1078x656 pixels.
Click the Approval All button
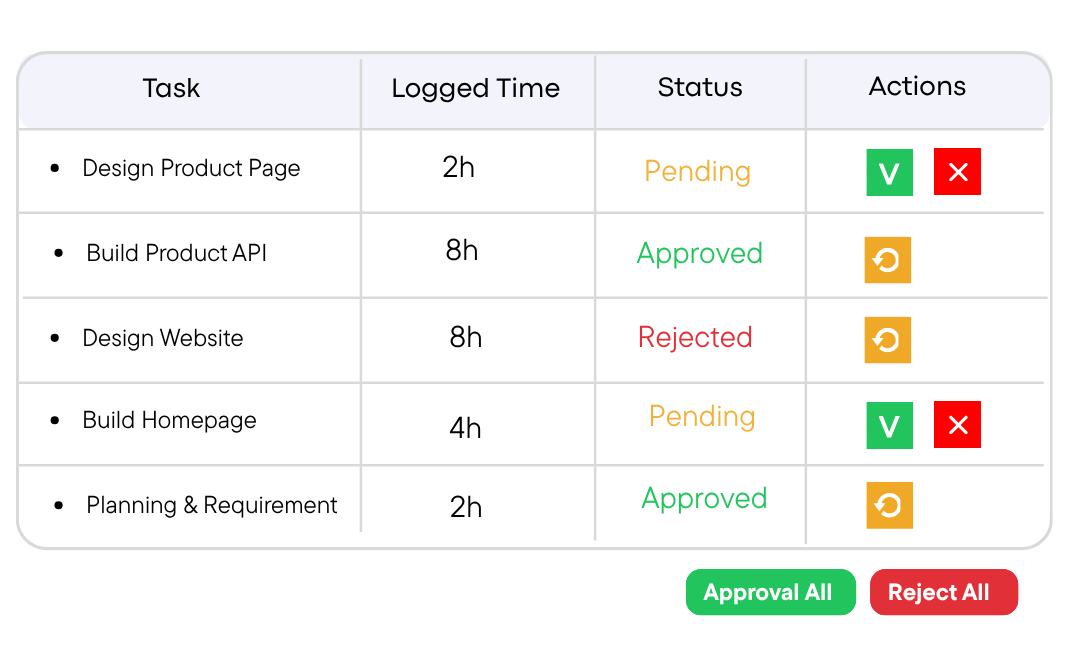(771, 592)
